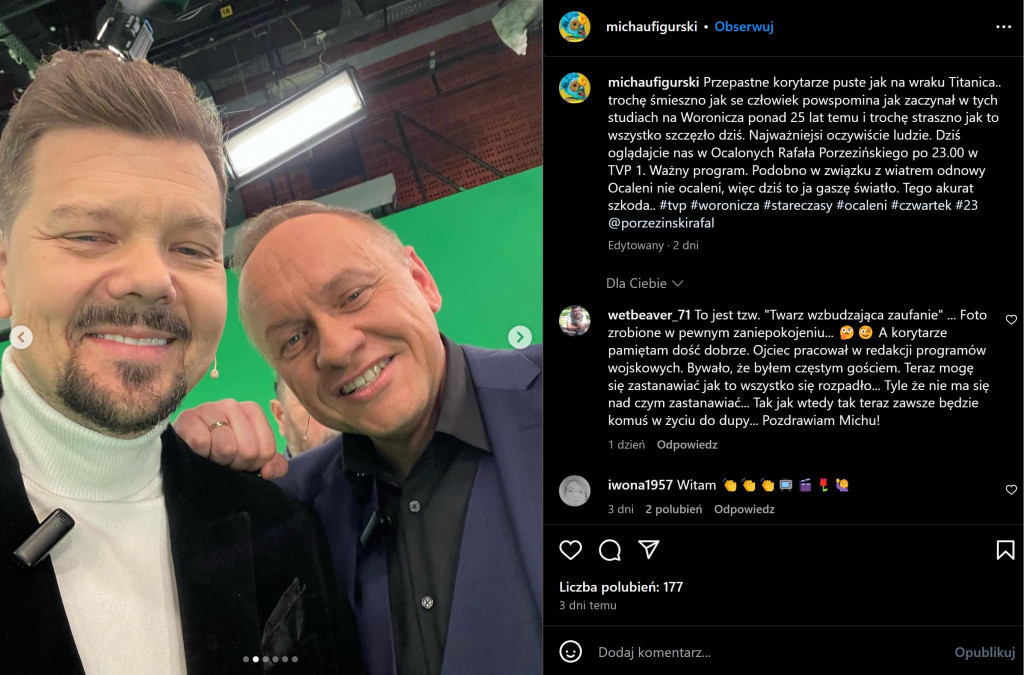The height and width of the screenshot is (675, 1024).
Task: Open emoji picker in comment field
Action: pyautogui.click(x=570, y=652)
